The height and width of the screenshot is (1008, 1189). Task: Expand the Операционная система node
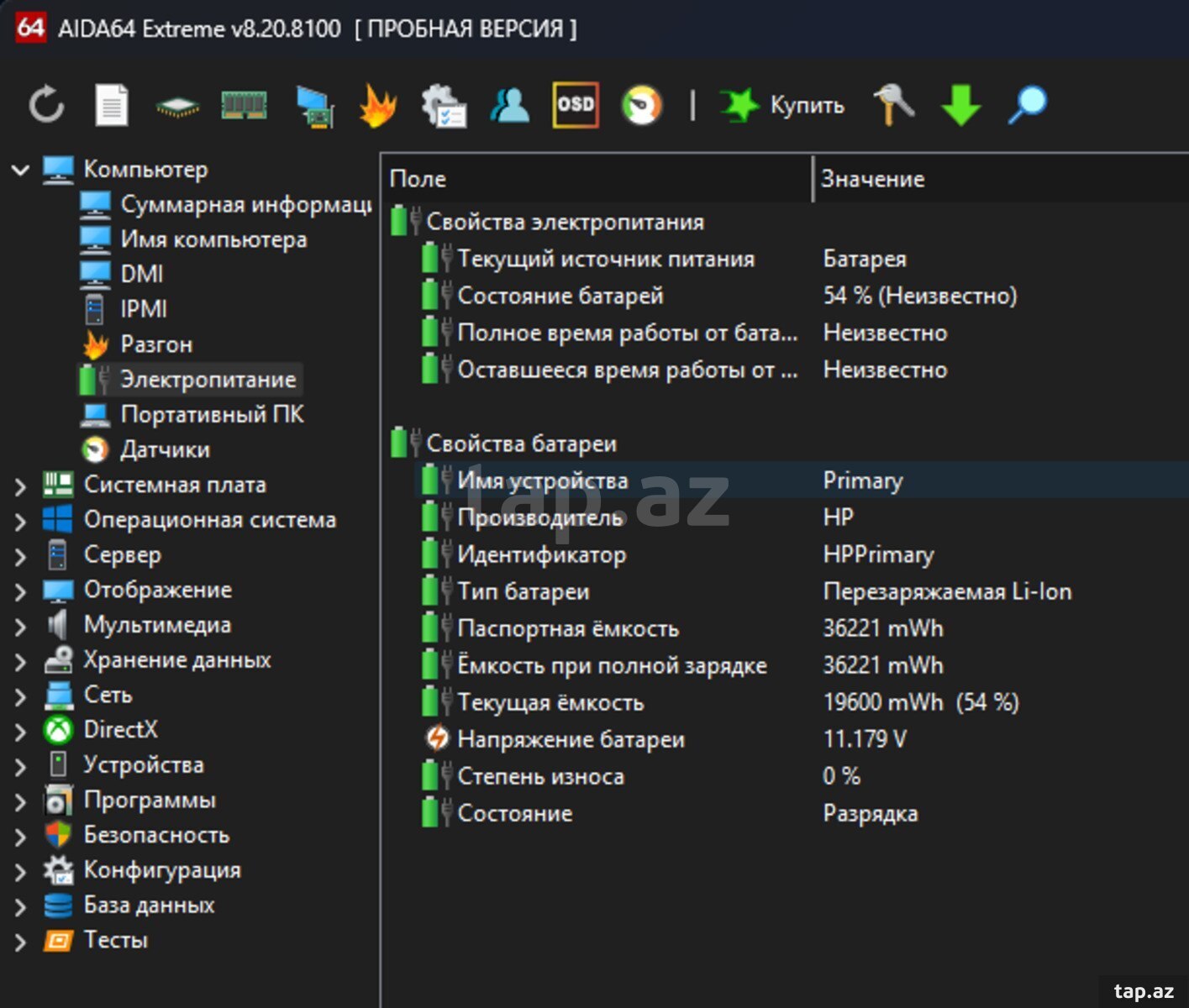(20, 522)
